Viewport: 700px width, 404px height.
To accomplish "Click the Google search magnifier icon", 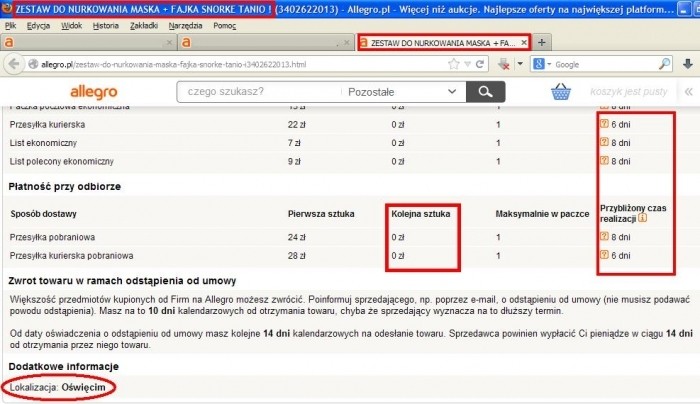I will [x=664, y=64].
